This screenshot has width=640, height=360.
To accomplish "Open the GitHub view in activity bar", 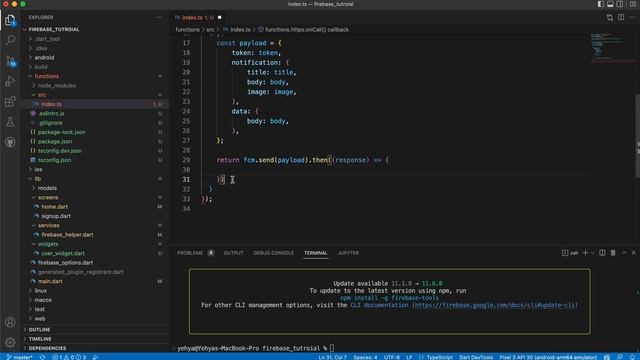I will click(x=10, y=142).
